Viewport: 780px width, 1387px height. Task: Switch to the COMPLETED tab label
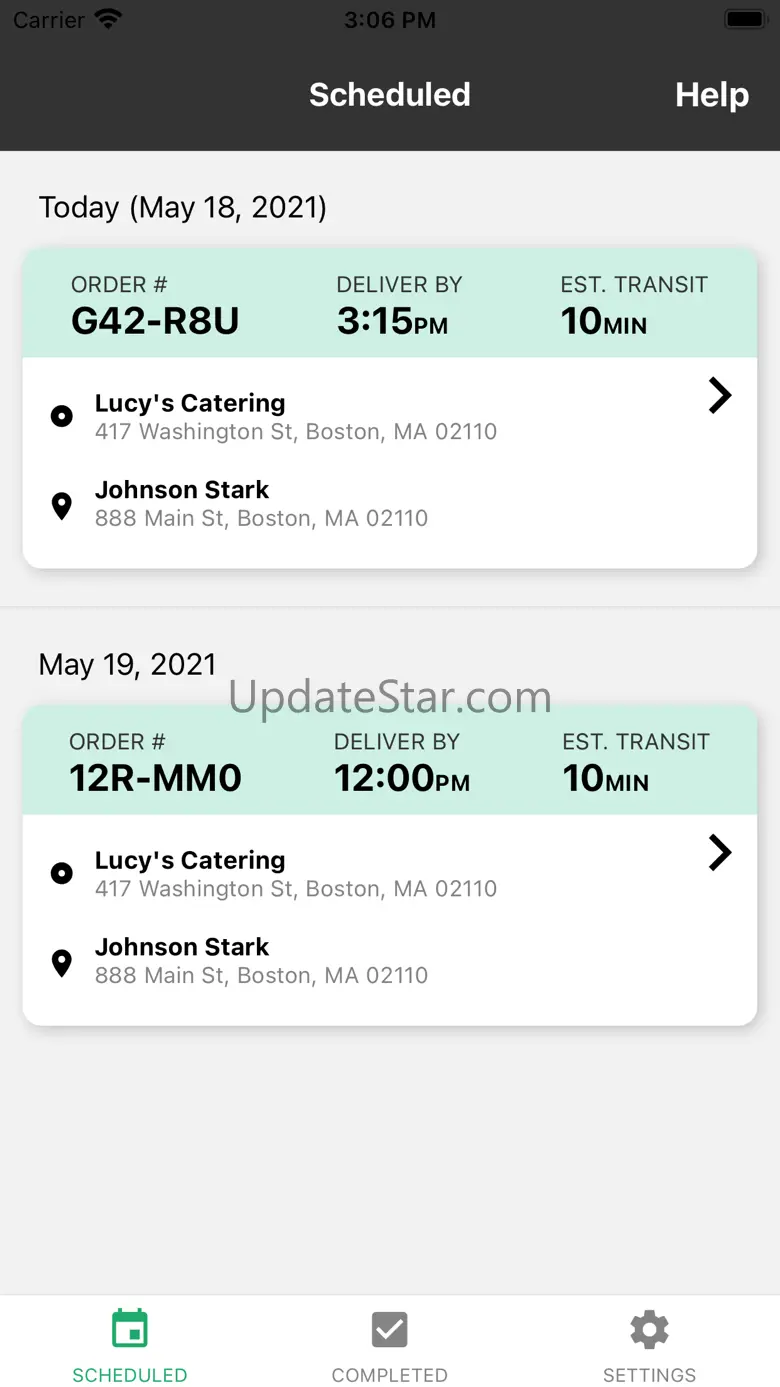pos(389,1375)
